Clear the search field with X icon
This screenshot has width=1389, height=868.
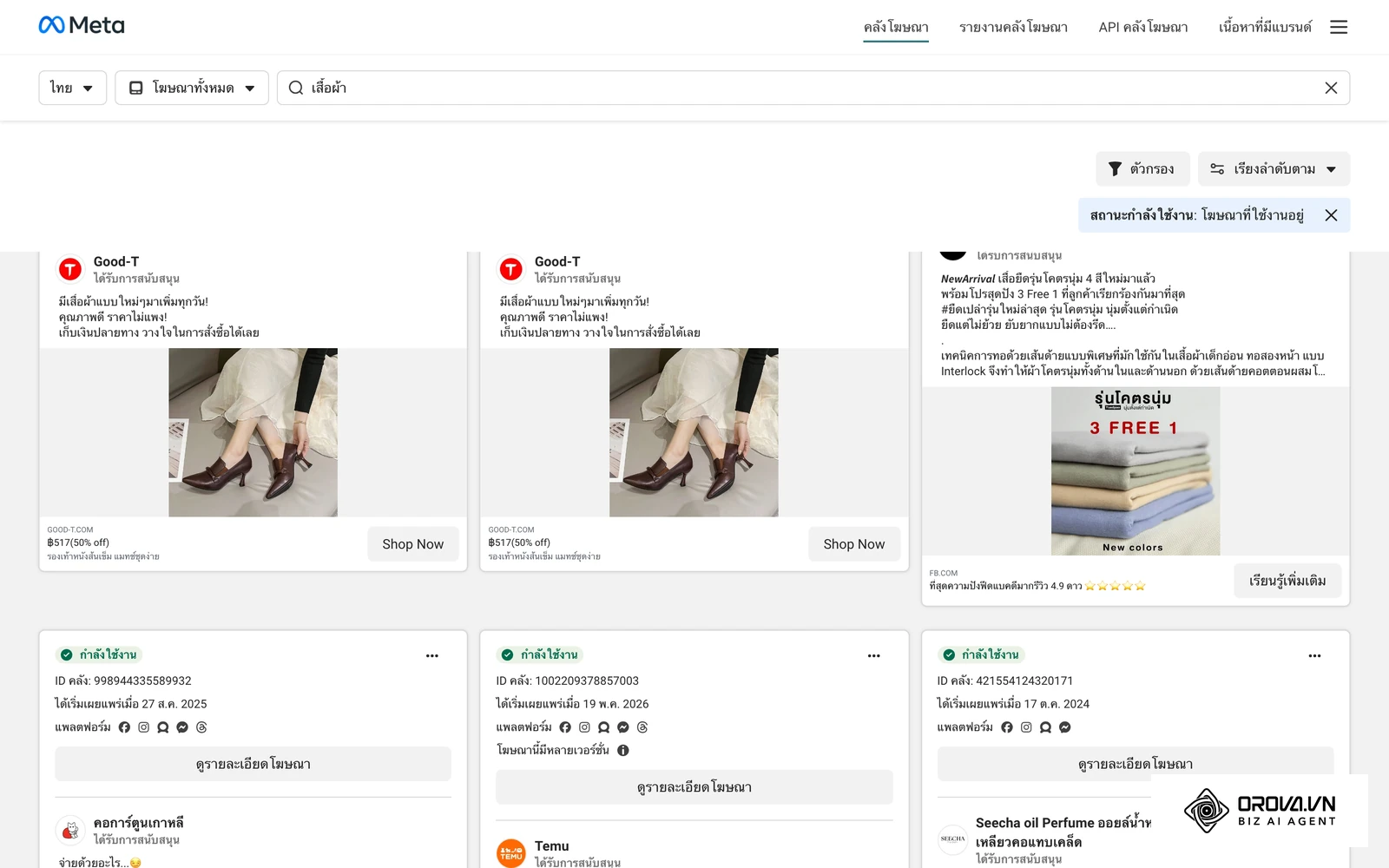(x=1331, y=88)
